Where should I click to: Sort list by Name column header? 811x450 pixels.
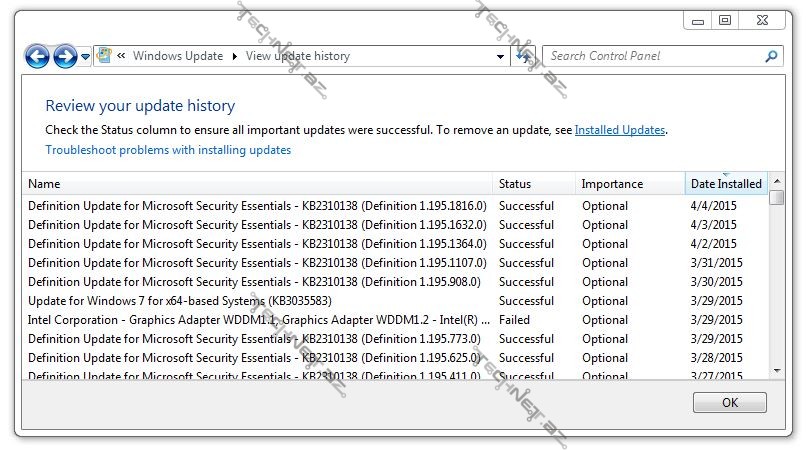pos(258,184)
